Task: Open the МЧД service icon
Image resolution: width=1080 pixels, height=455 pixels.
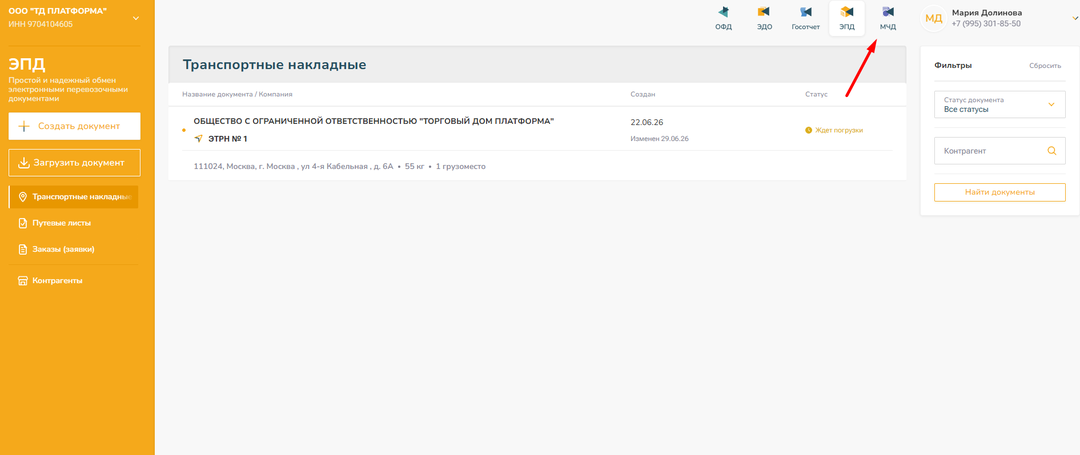Action: point(888,19)
